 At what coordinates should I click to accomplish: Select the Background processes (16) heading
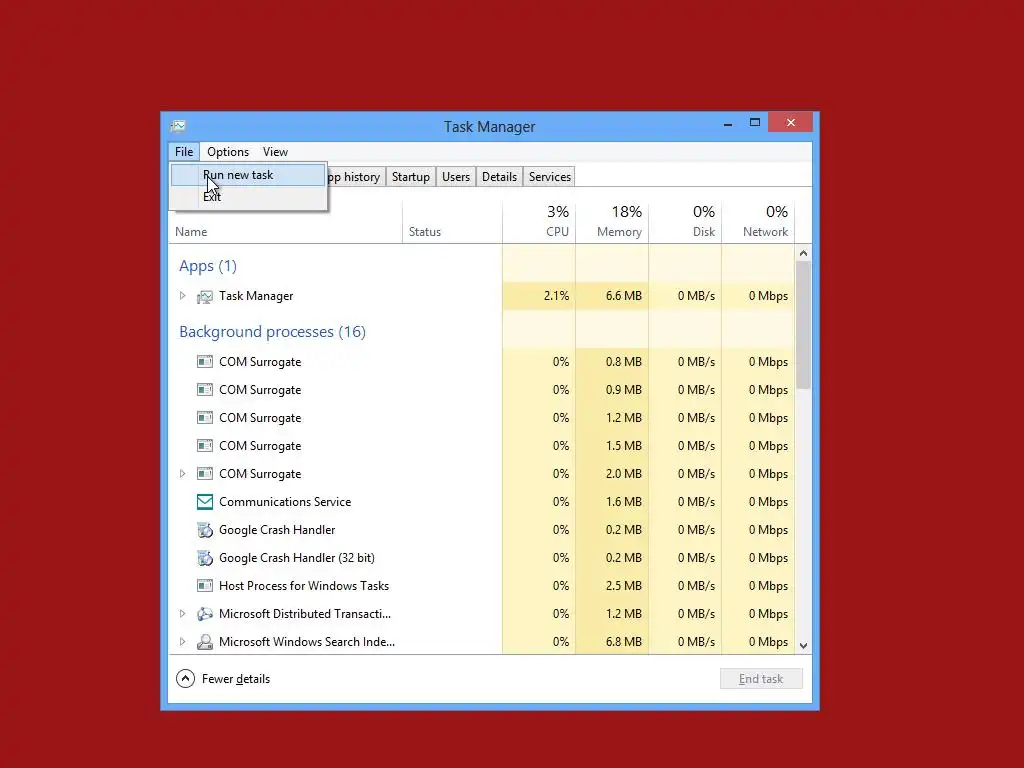click(272, 332)
